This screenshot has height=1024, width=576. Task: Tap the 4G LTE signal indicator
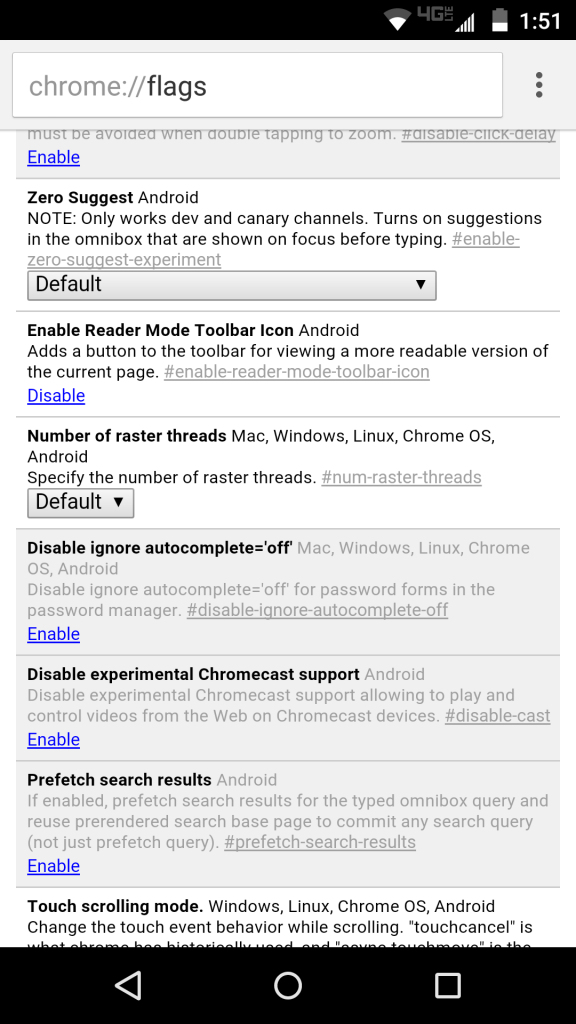444,20
